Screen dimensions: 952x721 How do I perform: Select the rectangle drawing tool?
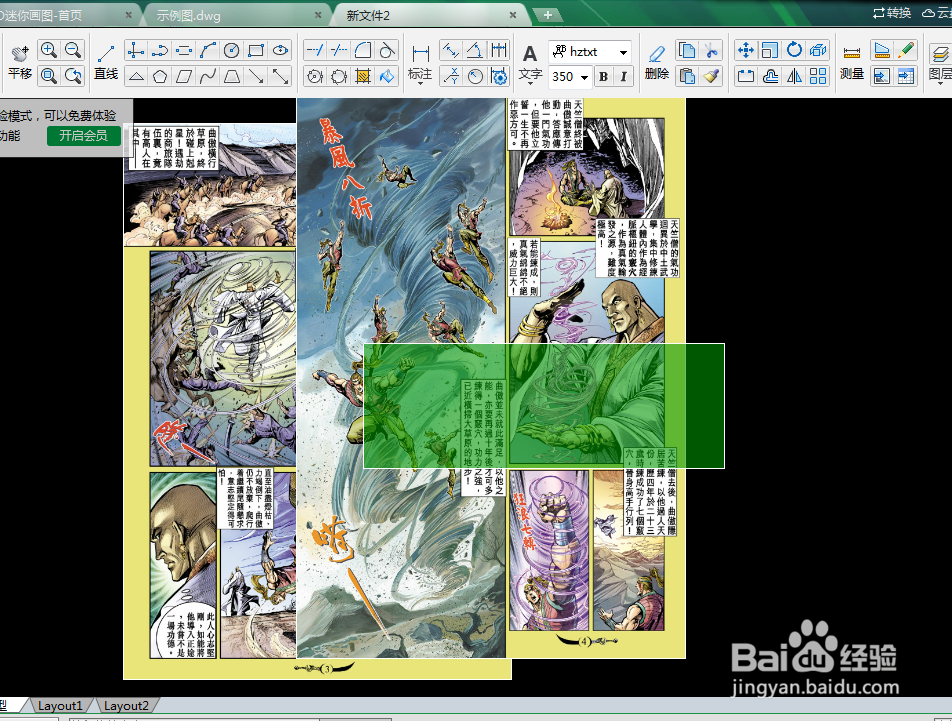(256, 50)
